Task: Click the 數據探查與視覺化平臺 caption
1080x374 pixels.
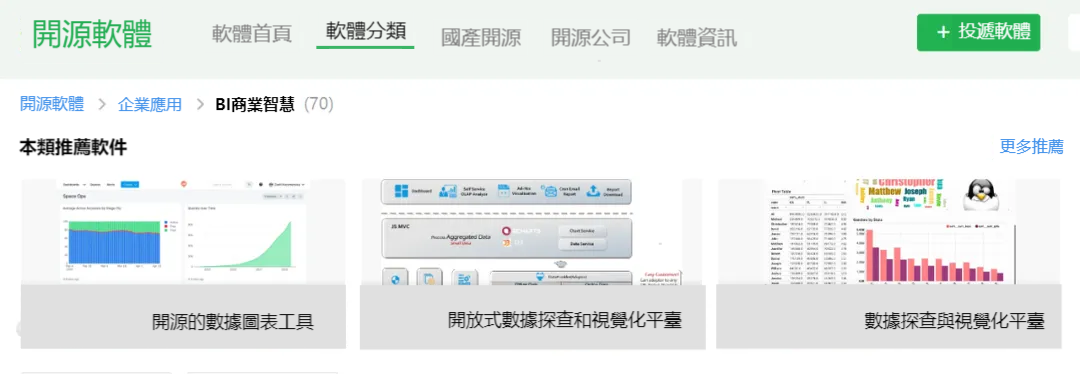Action: click(955, 321)
